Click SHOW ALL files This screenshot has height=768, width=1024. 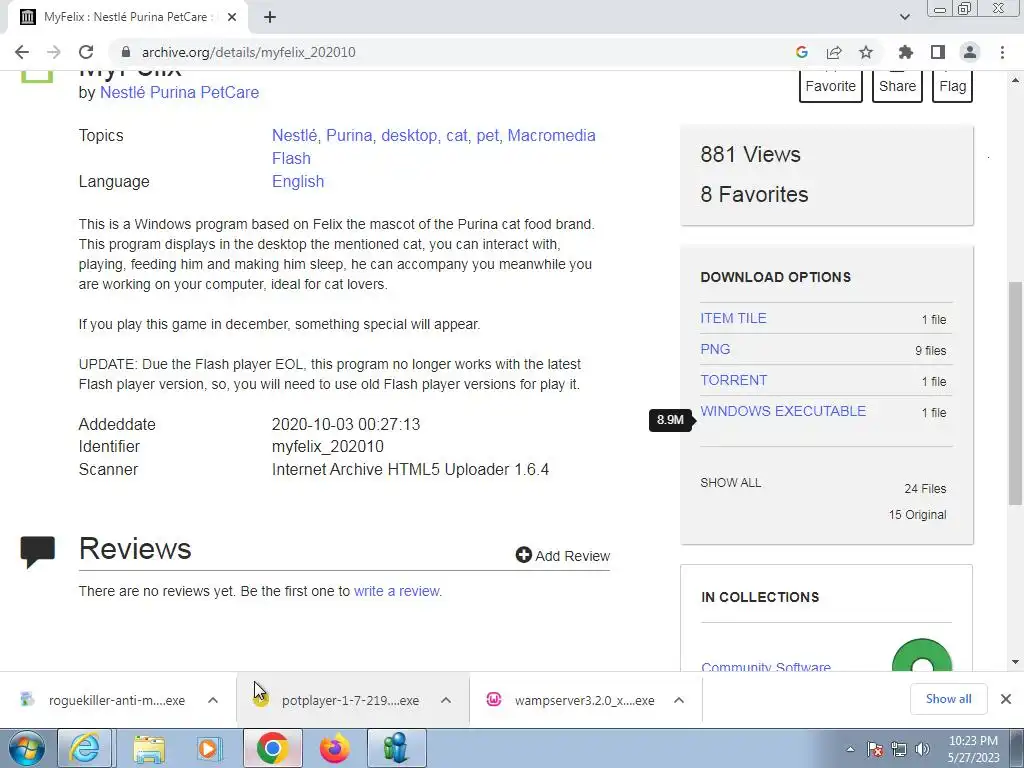pyautogui.click(x=731, y=483)
